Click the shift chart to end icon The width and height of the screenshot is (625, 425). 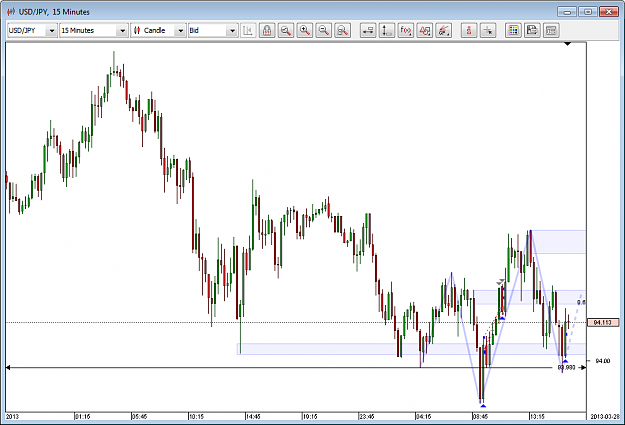point(248,30)
